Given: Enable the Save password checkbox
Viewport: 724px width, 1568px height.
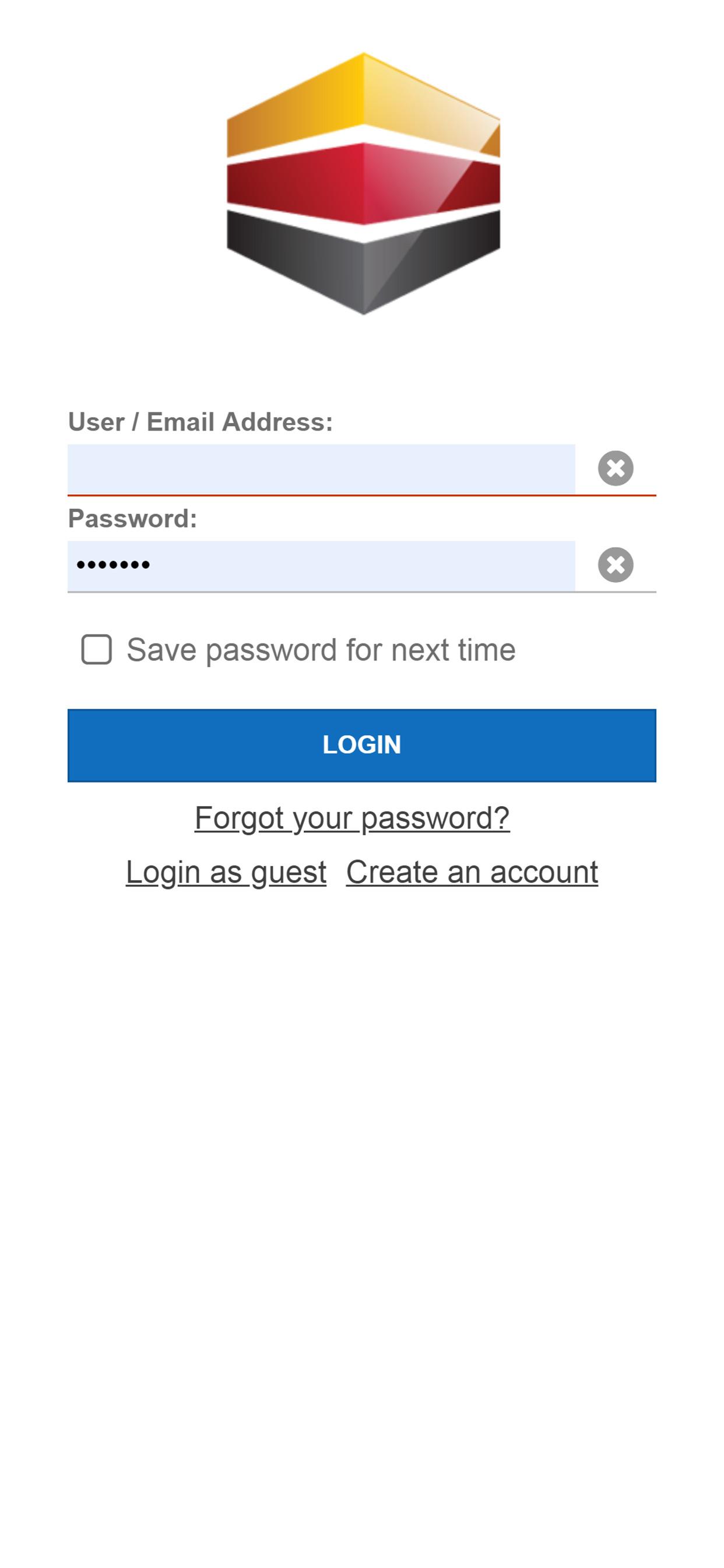Looking at the screenshot, I should tap(97, 649).
